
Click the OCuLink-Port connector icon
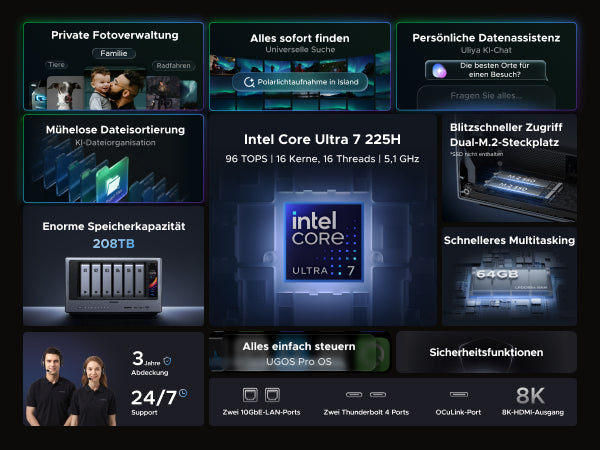(x=458, y=395)
